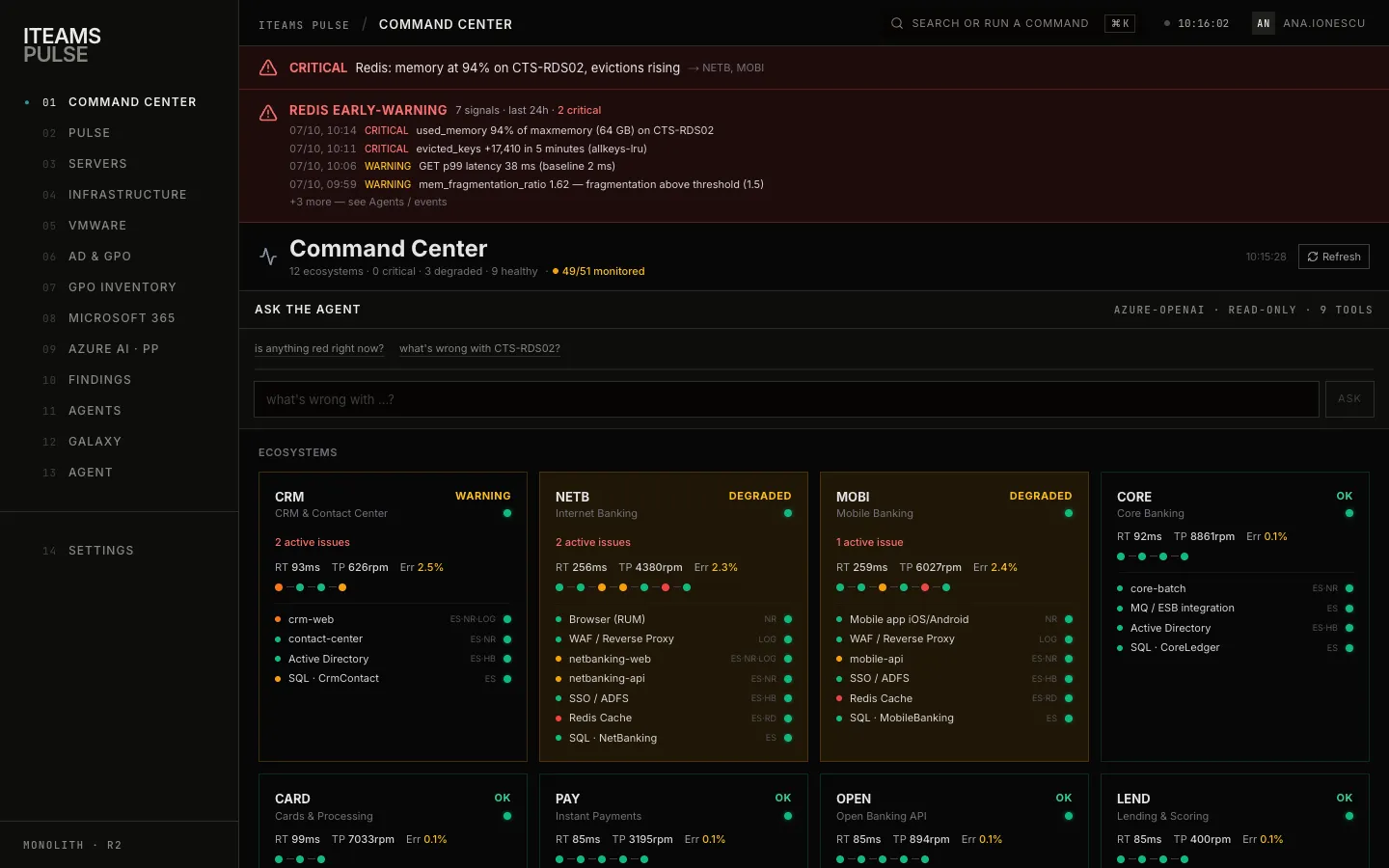Open the Pulse page in the sidebar
The height and width of the screenshot is (868, 1389).
point(120,133)
